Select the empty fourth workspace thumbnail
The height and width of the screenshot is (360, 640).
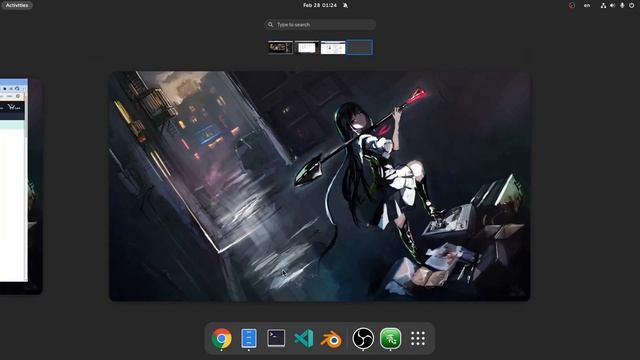[x=359, y=47]
